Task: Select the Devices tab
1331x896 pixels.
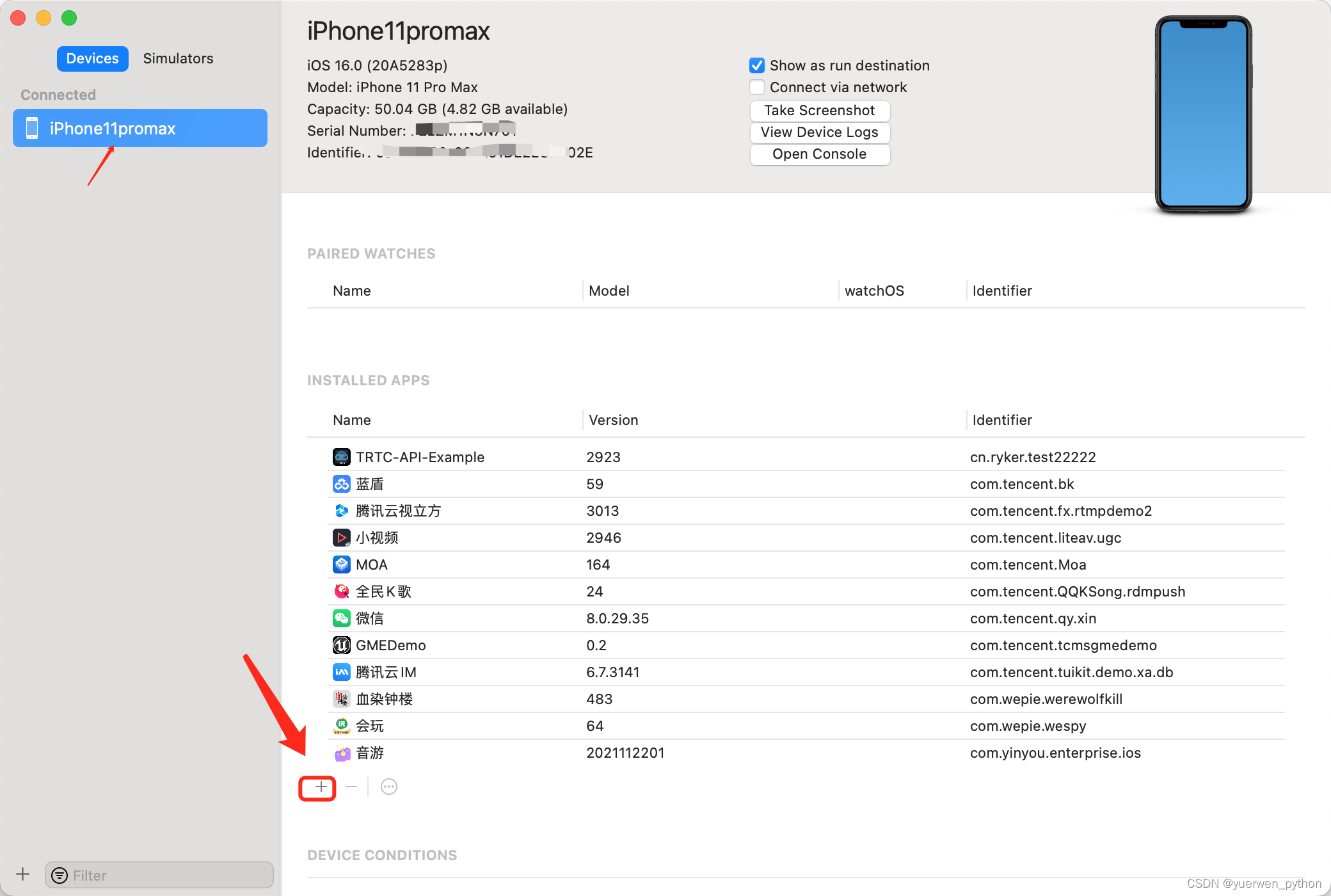Action: tap(93, 58)
